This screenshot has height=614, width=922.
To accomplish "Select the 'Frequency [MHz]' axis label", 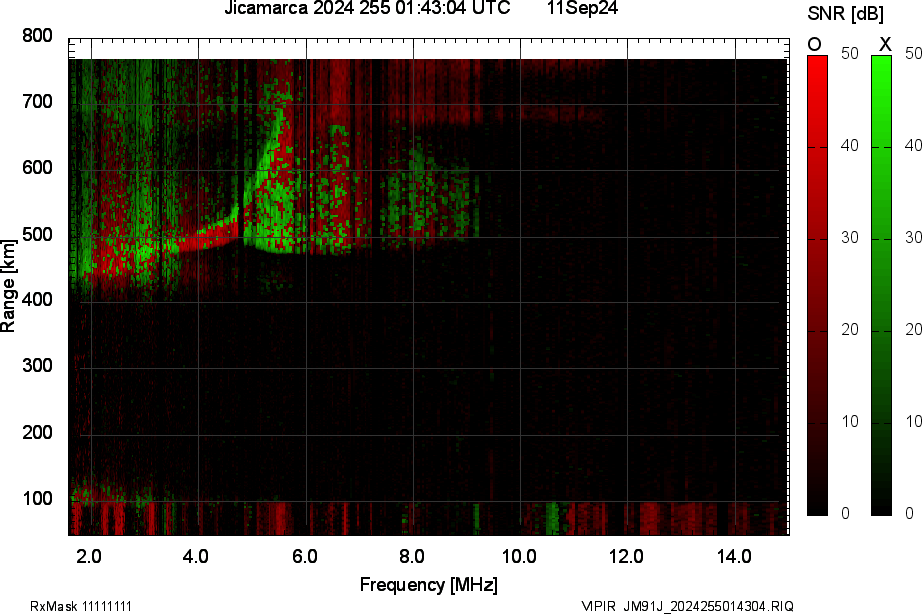I will tap(428, 584).
